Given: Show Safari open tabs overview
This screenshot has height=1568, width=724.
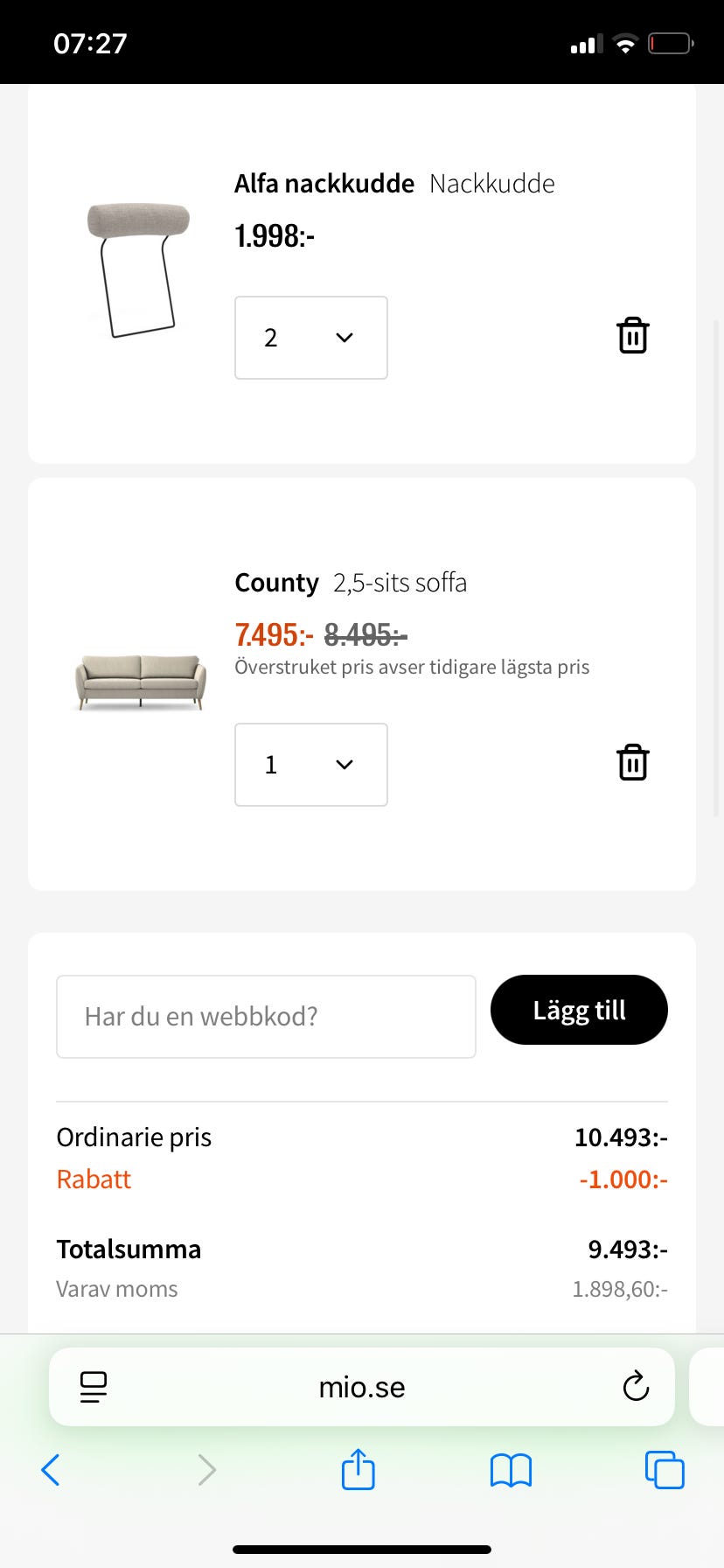Looking at the screenshot, I should pos(665,1470).
